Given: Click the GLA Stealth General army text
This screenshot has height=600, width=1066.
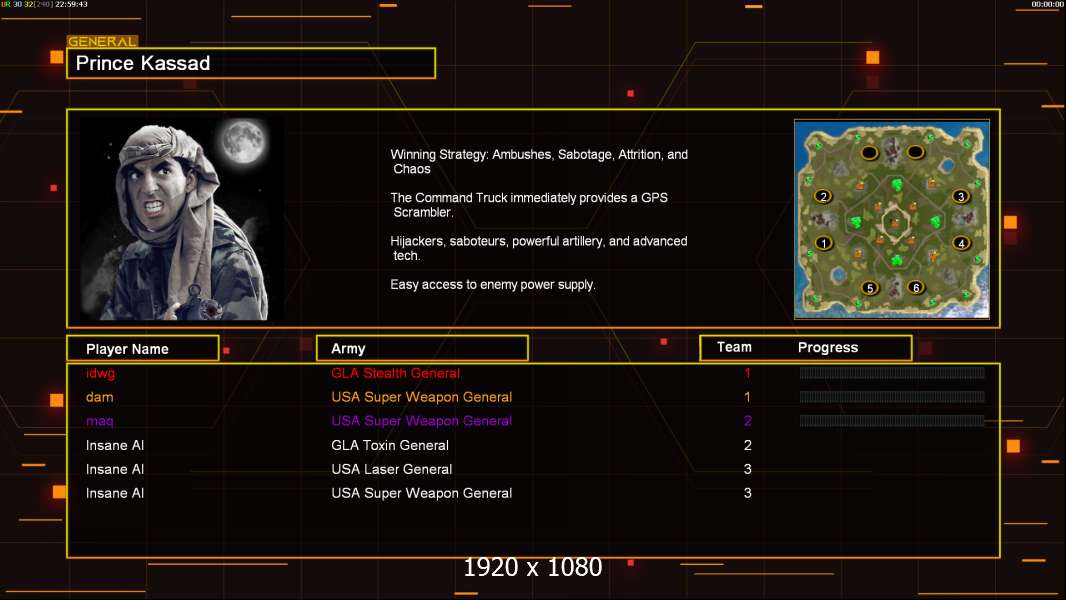Looking at the screenshot, I should pos(396,373).
